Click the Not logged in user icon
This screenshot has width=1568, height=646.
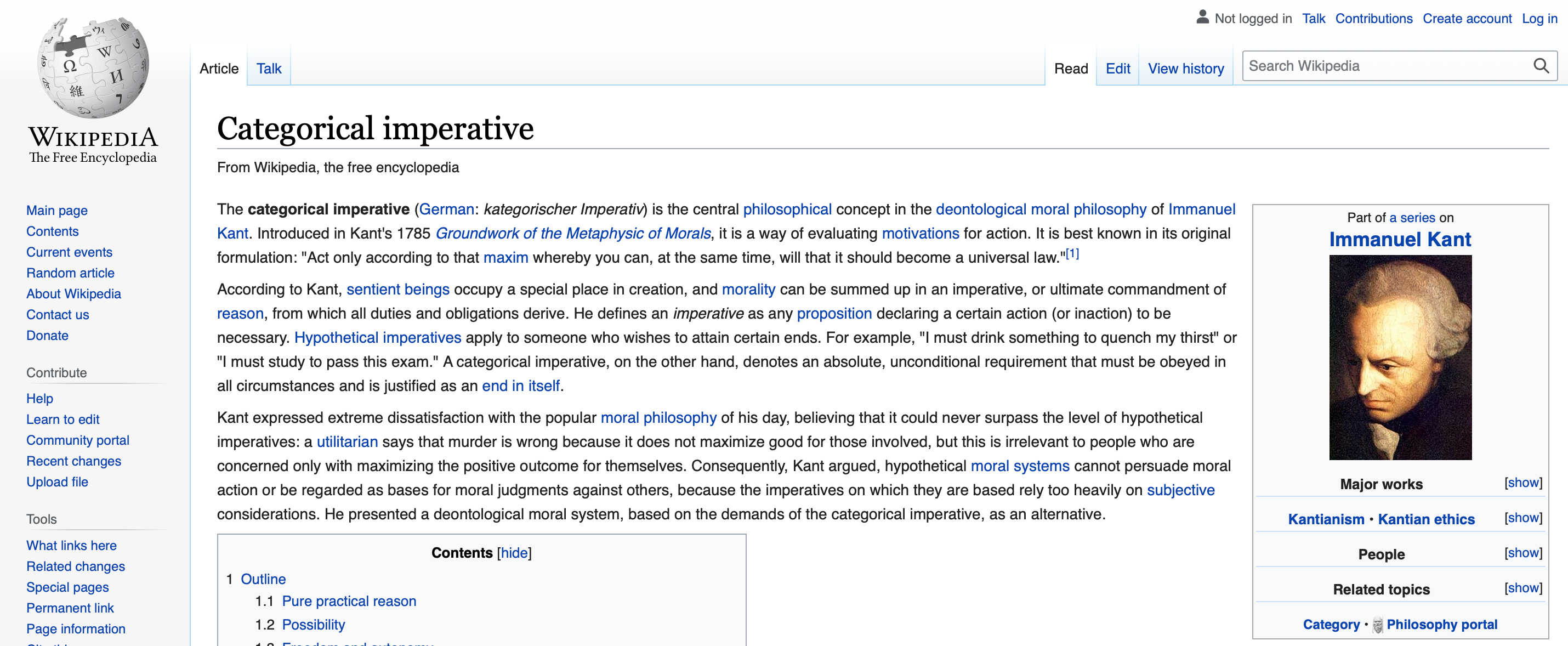[1202, 18]
